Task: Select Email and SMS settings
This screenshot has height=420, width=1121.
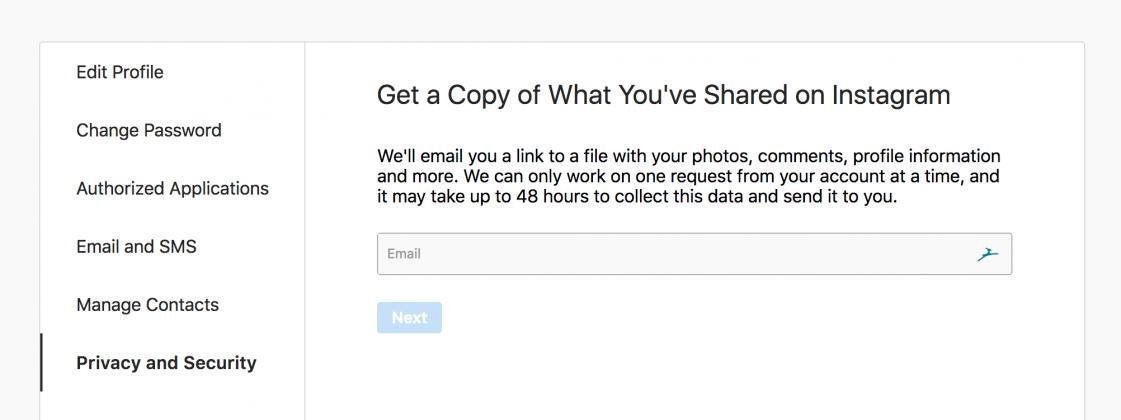Action: click(x=136, y=246)
